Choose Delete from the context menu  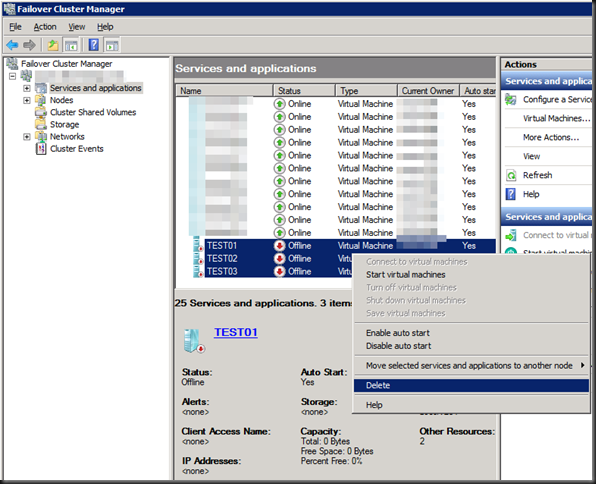[x=471, y=386]
